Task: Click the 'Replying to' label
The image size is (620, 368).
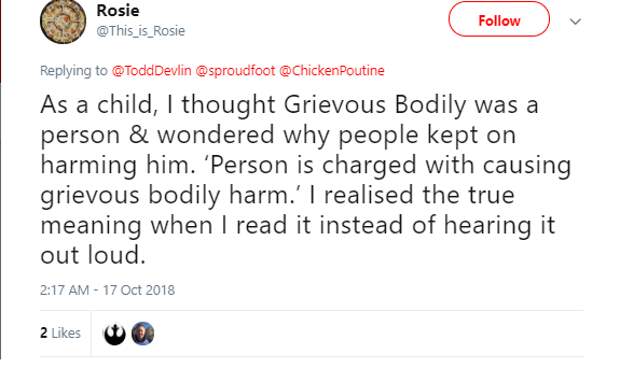Action: (x=74, y=70)
